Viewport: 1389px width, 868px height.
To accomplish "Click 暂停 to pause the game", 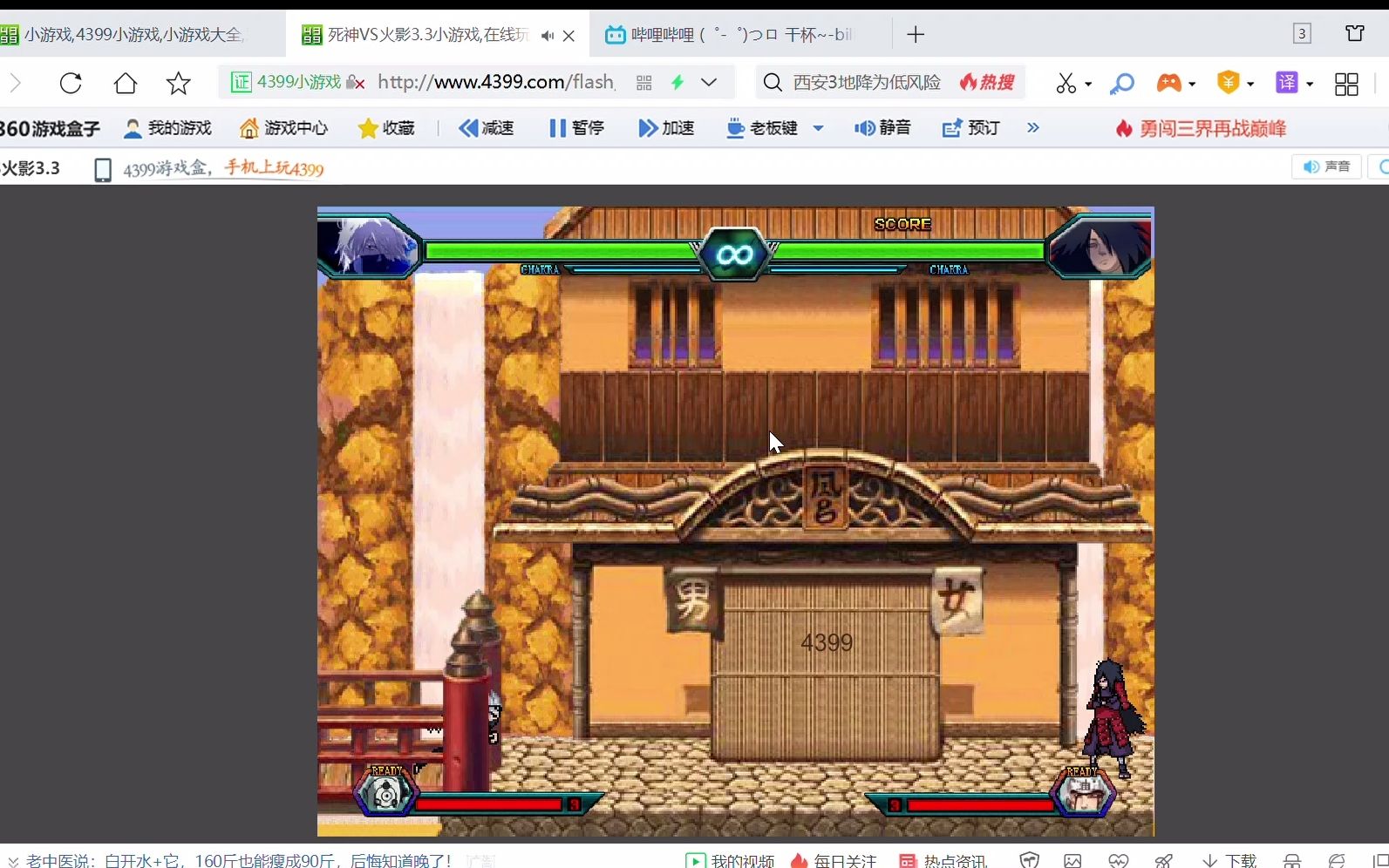I will [576, 129].
